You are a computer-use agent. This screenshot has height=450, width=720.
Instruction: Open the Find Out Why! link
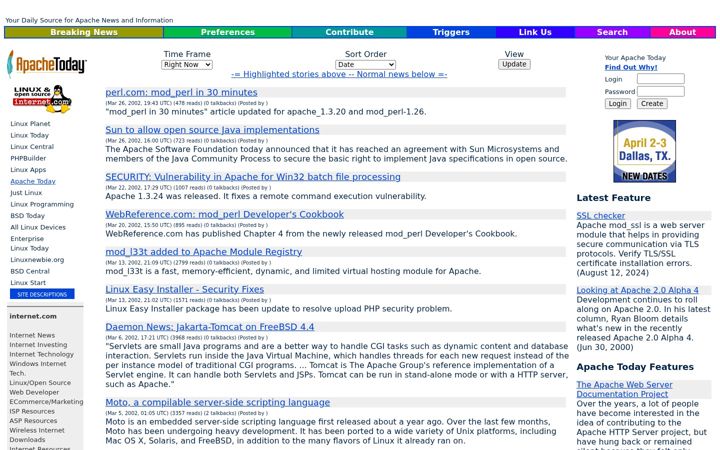tap(630, 68)
